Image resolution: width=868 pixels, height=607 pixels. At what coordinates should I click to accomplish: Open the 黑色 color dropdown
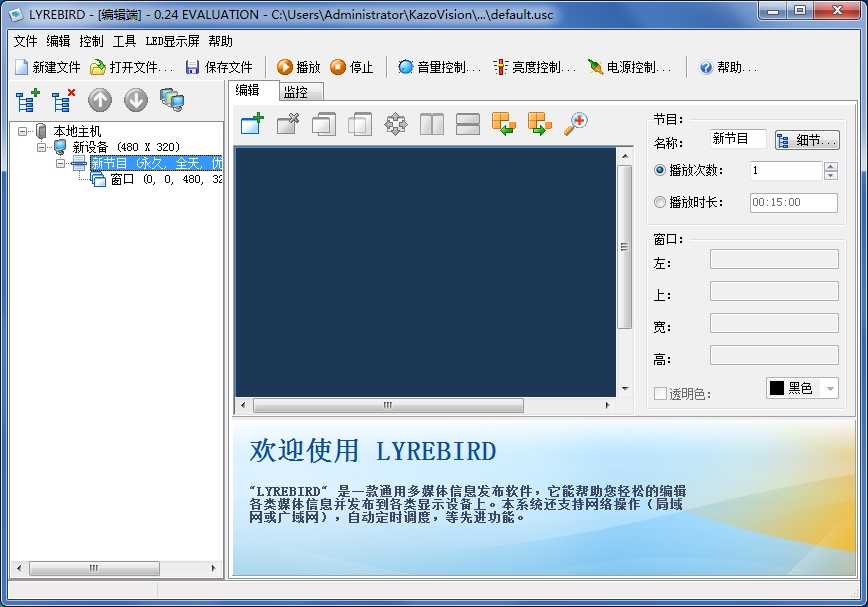pos(830,388)
